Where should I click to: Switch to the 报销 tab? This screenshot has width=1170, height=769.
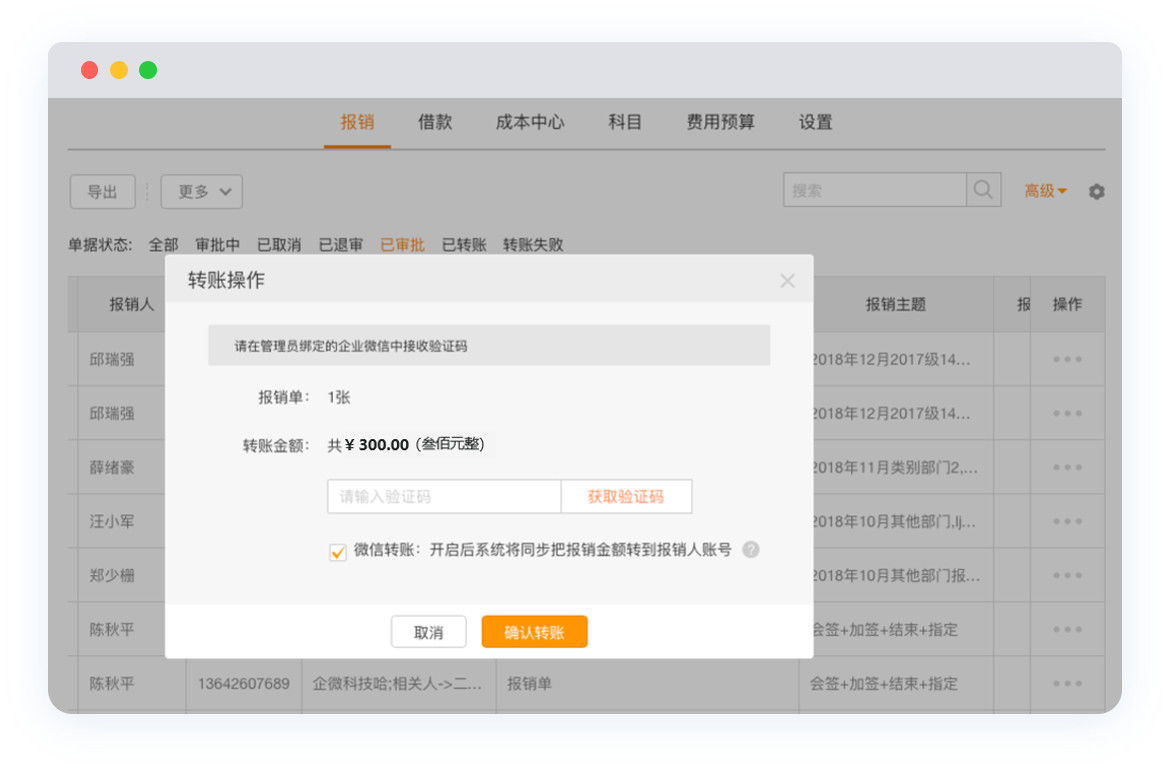point(357,122)
